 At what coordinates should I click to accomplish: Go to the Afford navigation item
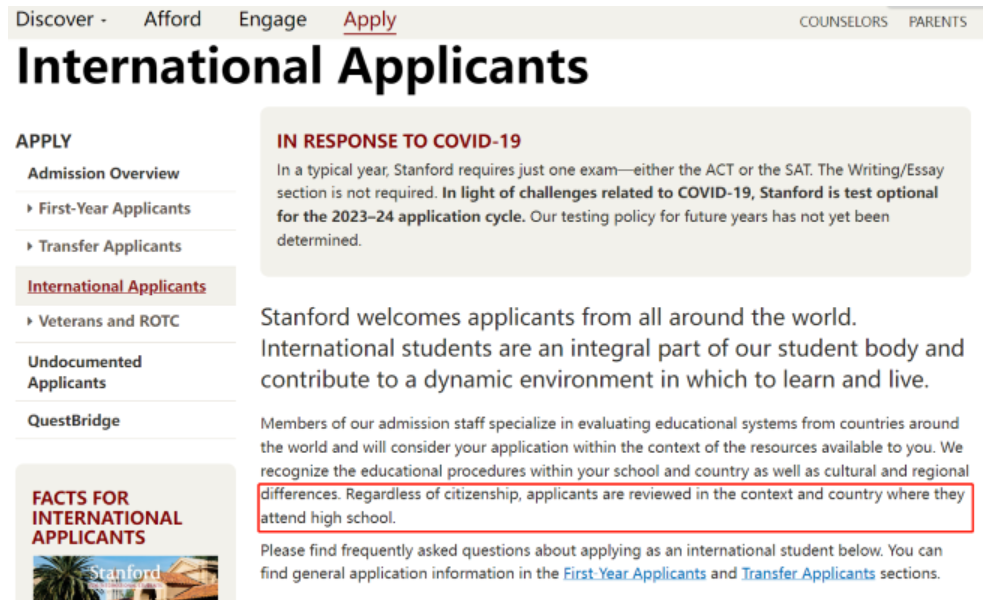click(172, 20)
